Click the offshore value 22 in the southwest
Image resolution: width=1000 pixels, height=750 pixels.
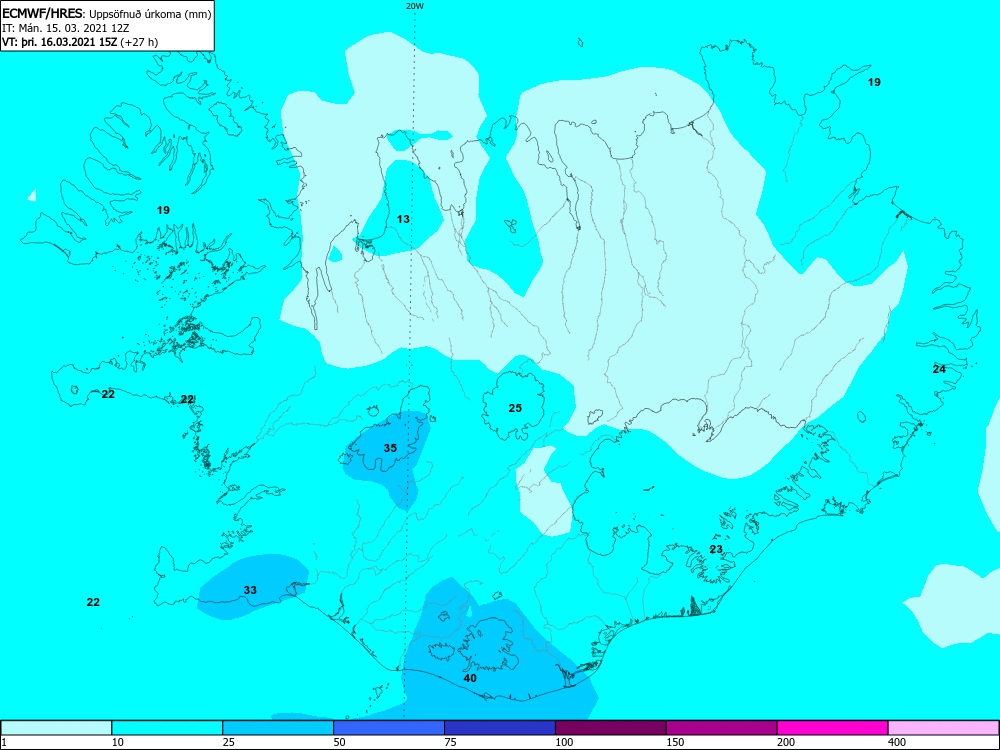[93, 602]
